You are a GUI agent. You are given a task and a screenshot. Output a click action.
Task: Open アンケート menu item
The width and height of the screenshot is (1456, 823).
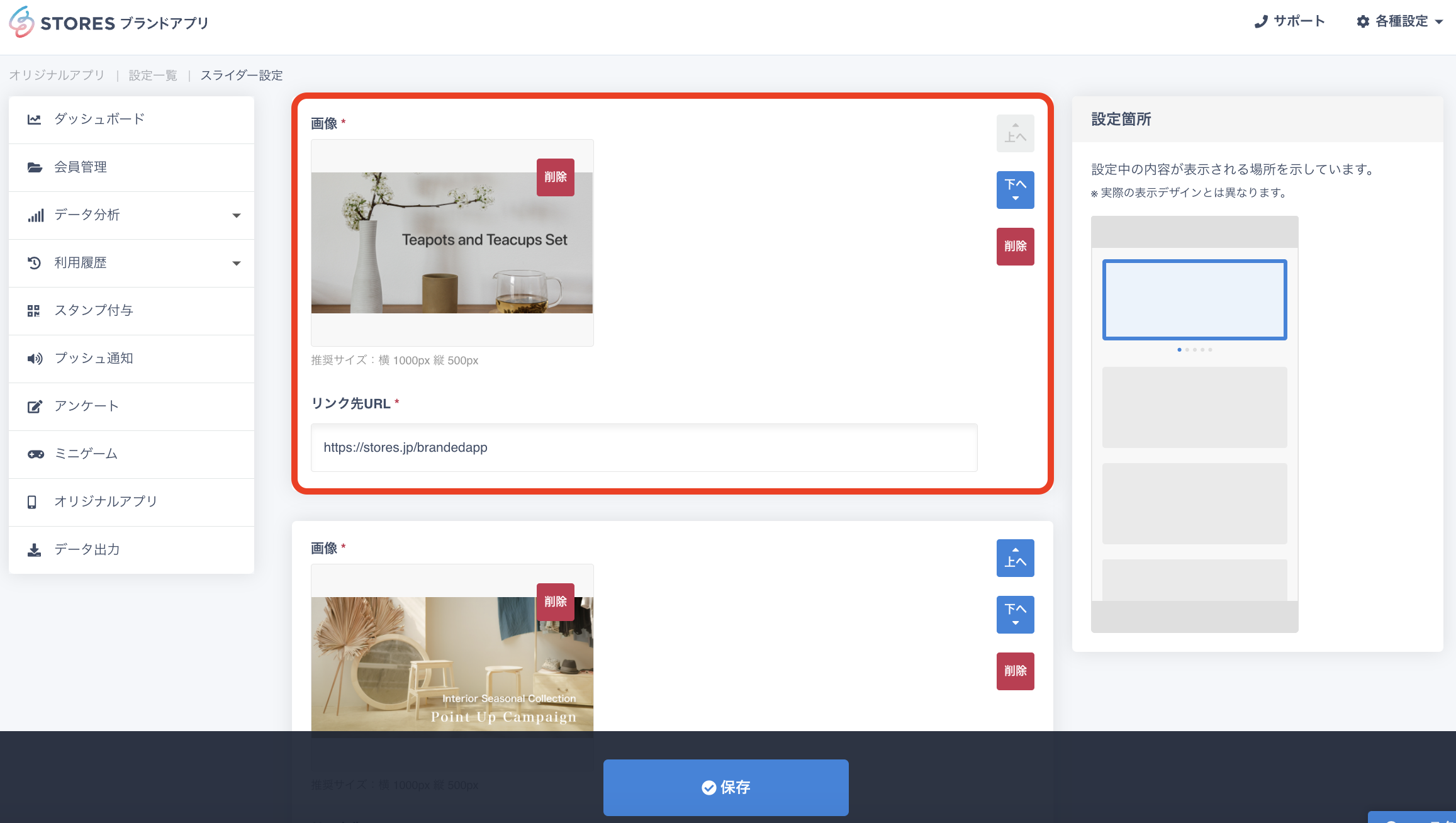[x=132, y=406]
